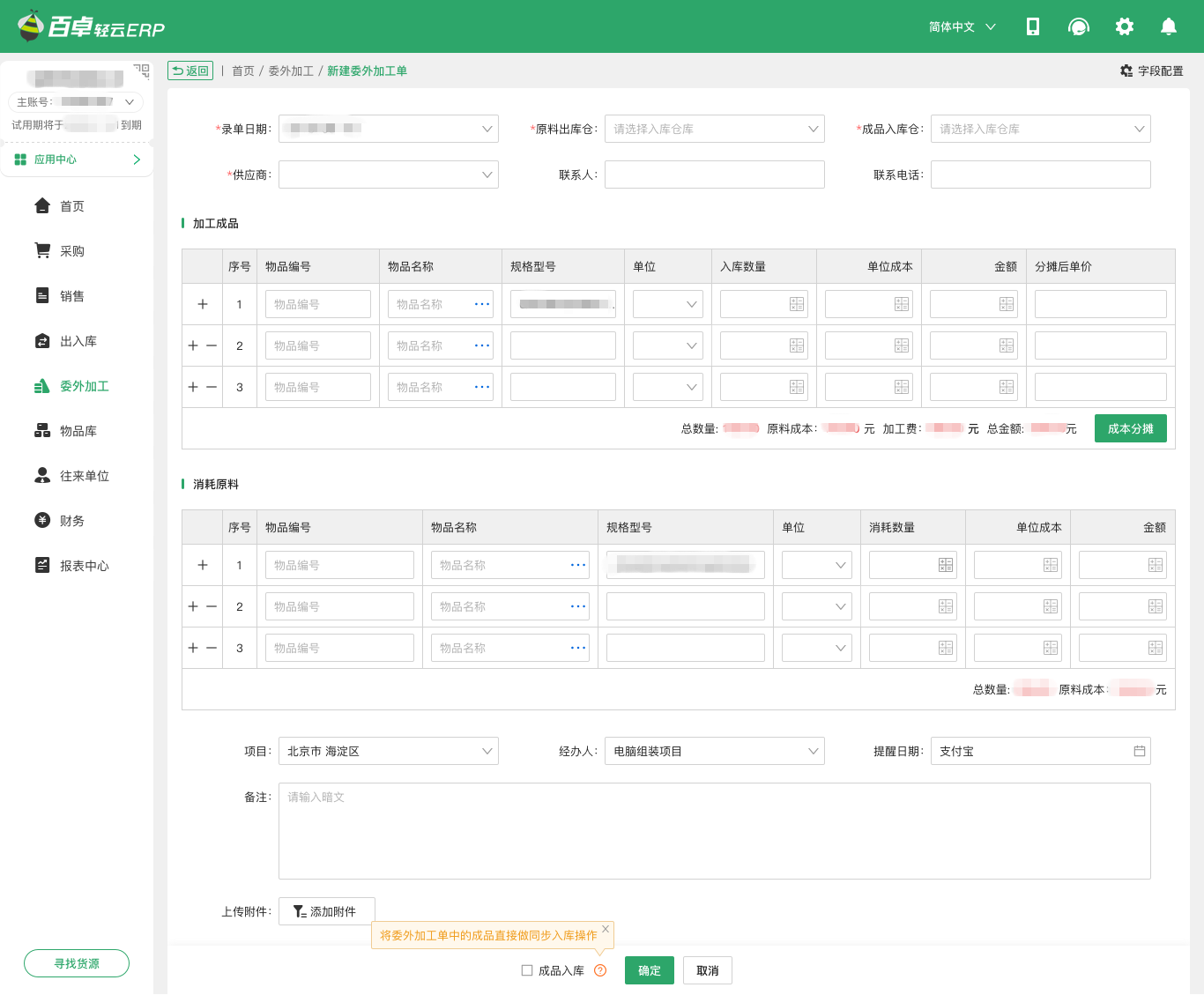Viewport: 1204px width, 995px height.
Task: Open 报表中心 from the sidebar menu
Action: (84, 566)
